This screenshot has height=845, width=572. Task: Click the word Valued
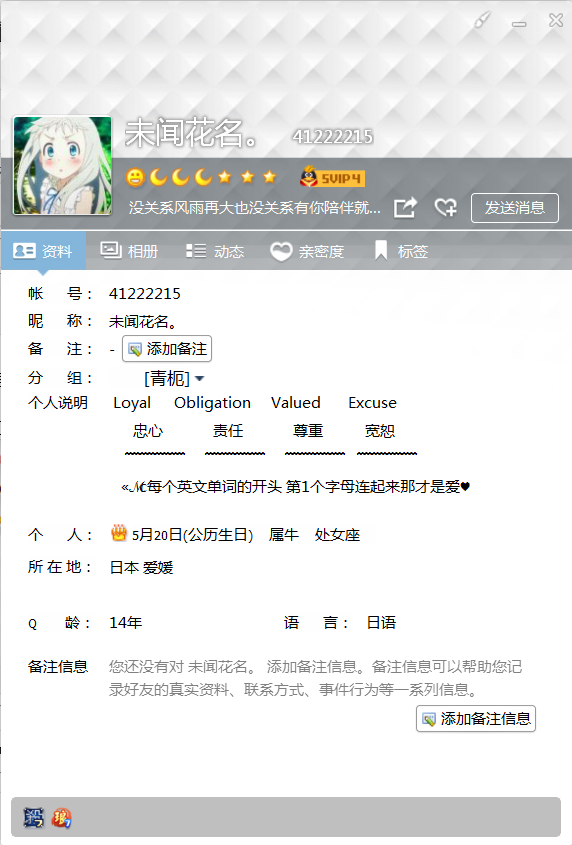(296, 403)
